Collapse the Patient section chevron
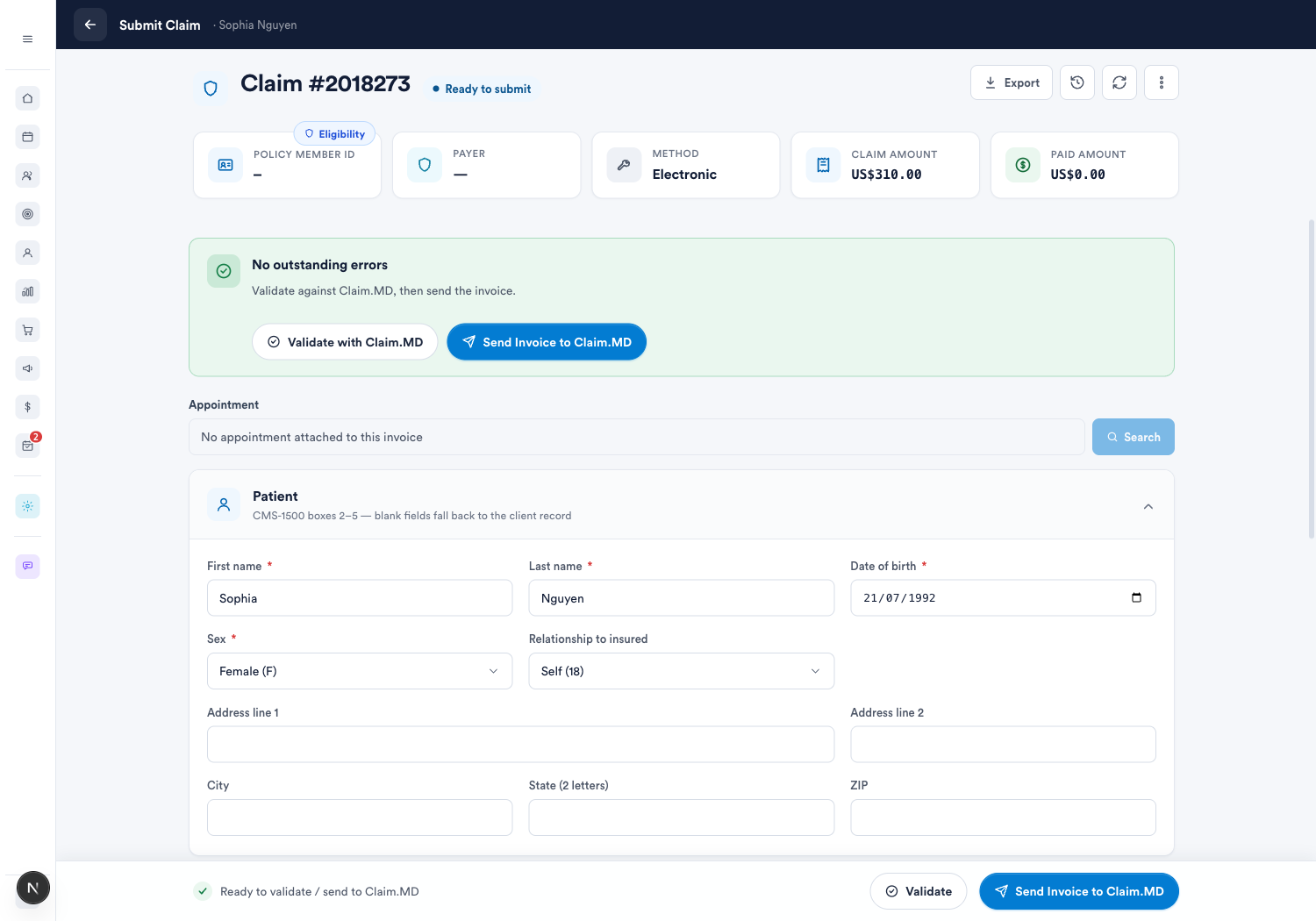 (1148, 506)
